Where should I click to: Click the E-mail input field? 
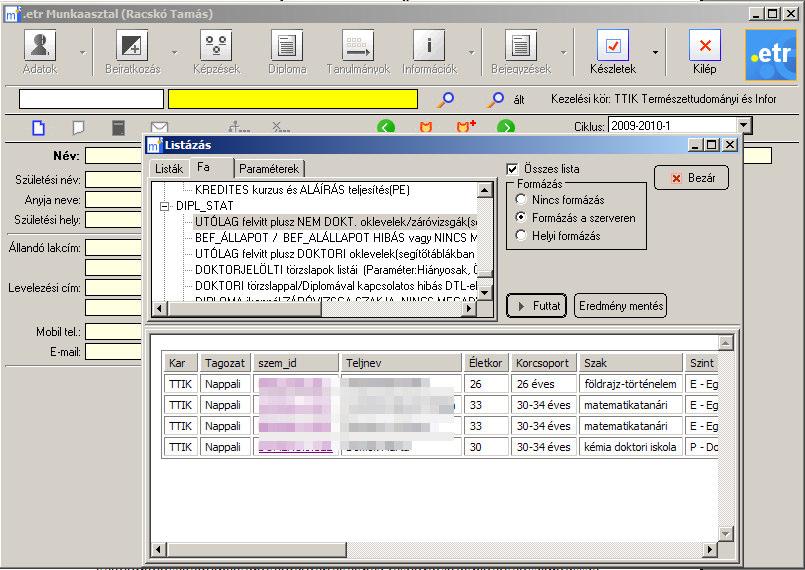[x=113, y=352]
